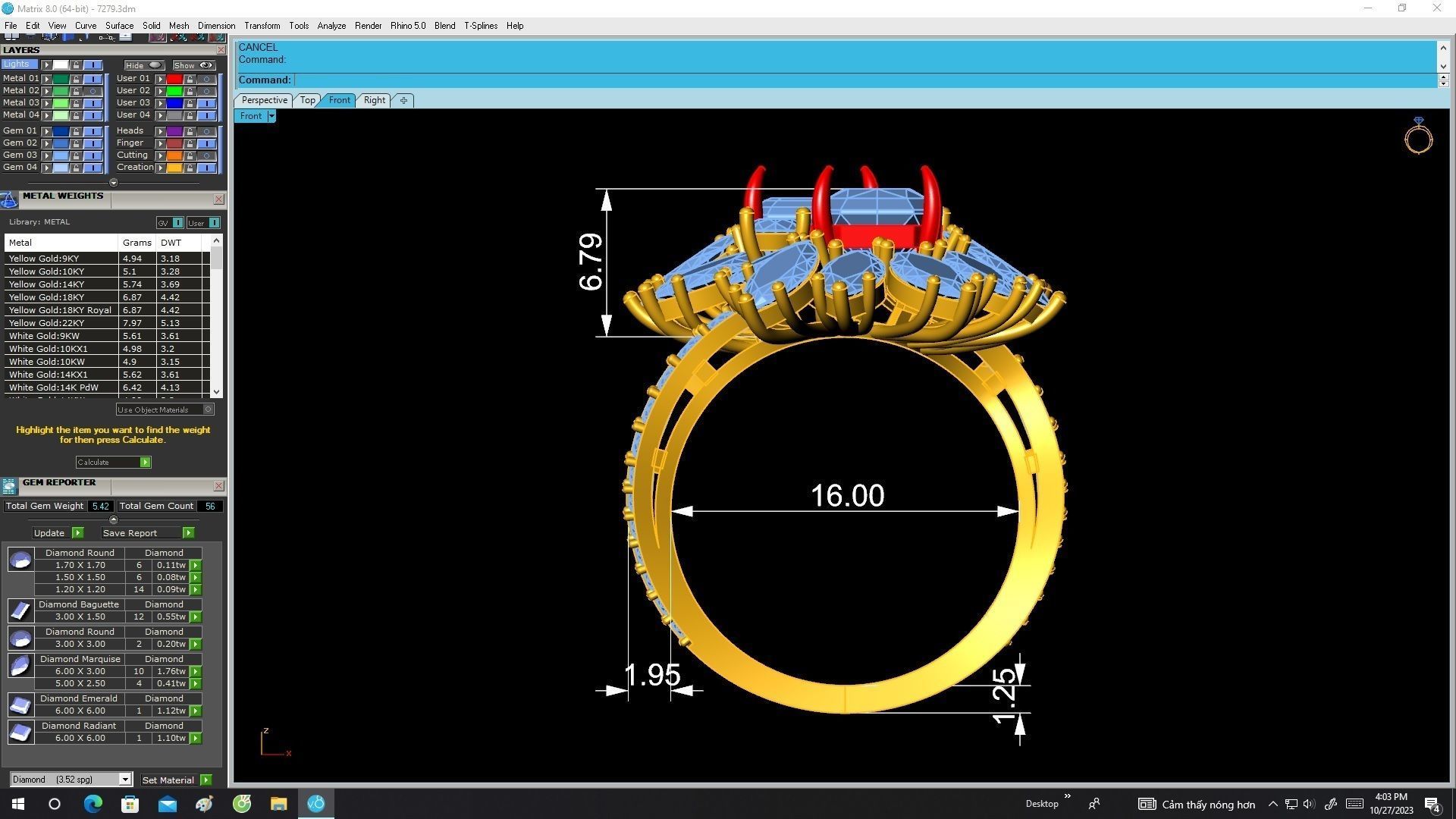Click the Save Report button

pos(148,533)
